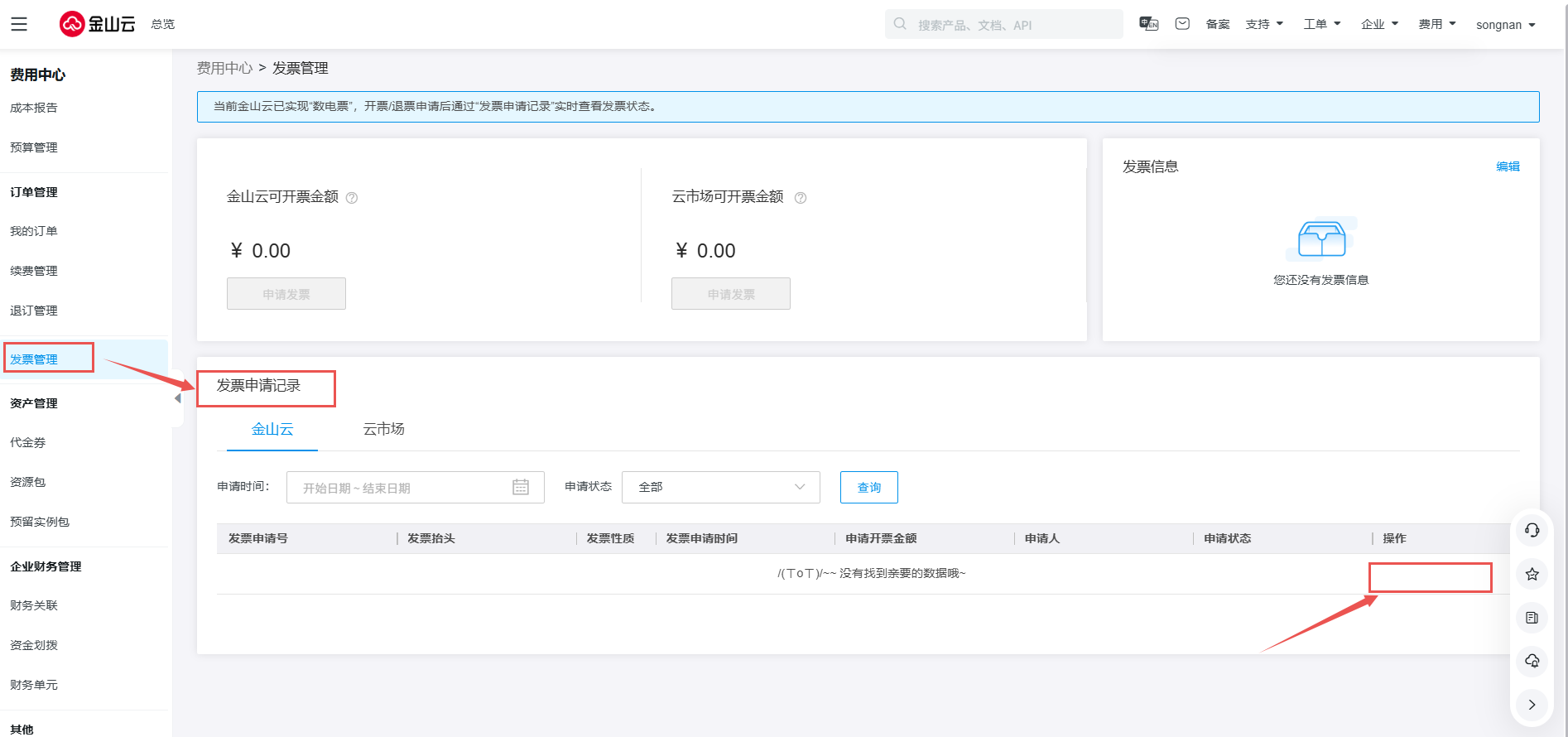Click the 编辑 link in 发票信息
Image resolution: width=1568 pixels, height=737 pixels.
(x=1508, y=166)
